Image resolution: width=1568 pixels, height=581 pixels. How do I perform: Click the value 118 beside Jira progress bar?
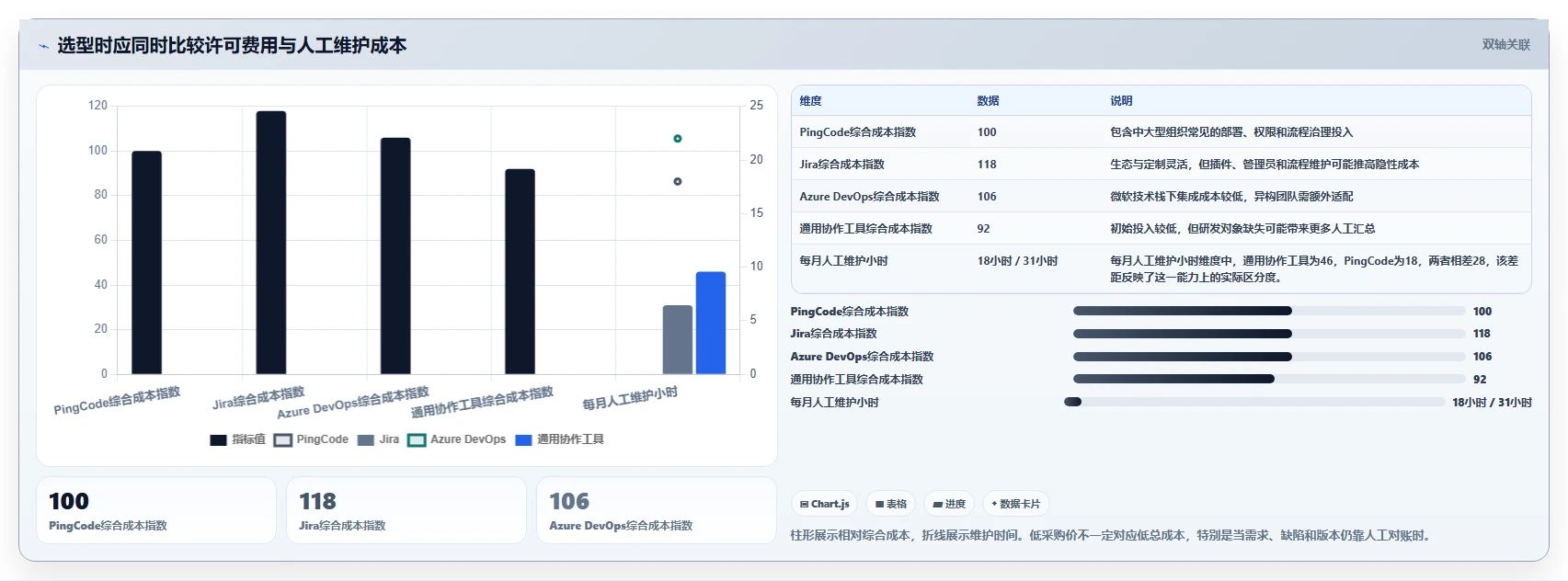[x=1482, y=334]
